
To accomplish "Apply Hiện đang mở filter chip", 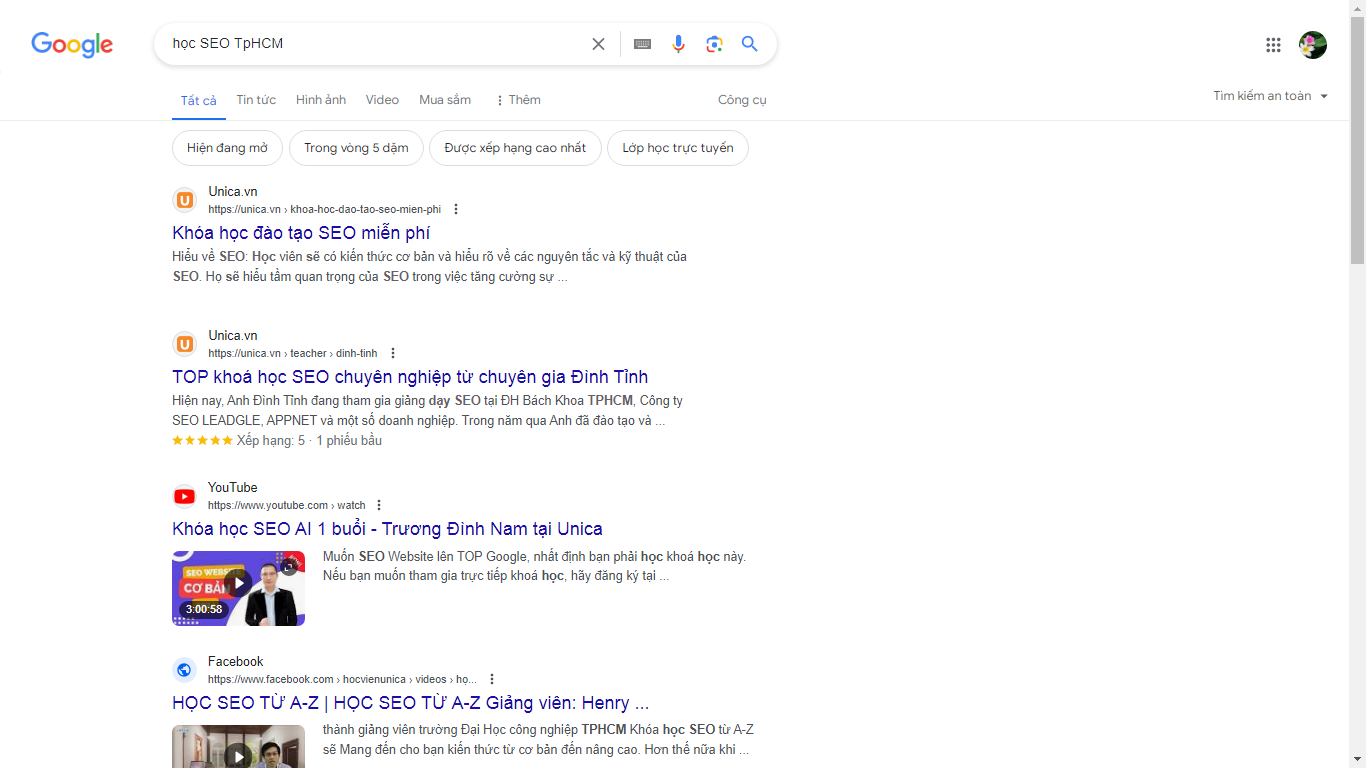I will coord(227,148).
